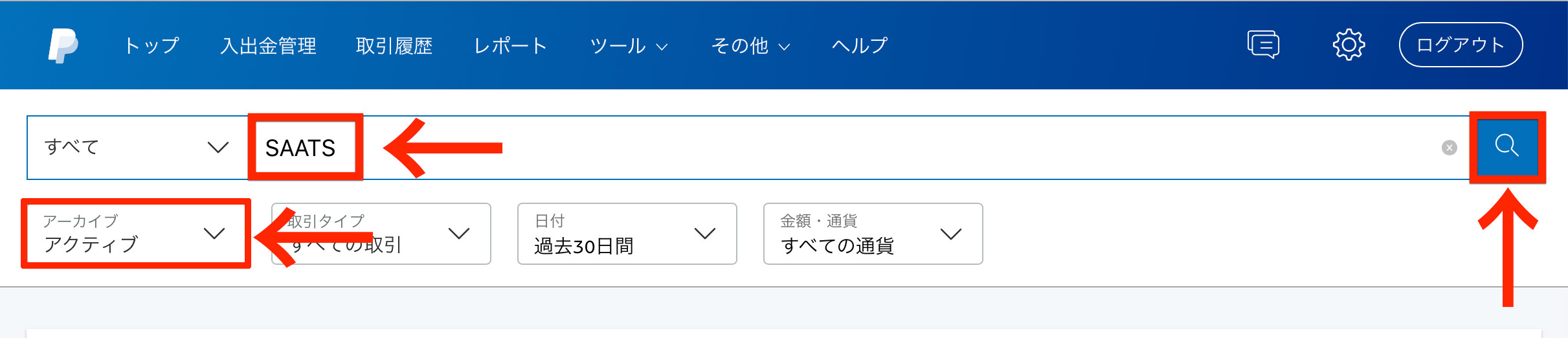Click the ログアウト button
The height and width of the screenshot is (338, 1568).
pyautogui.click(x=1461, y=45)
